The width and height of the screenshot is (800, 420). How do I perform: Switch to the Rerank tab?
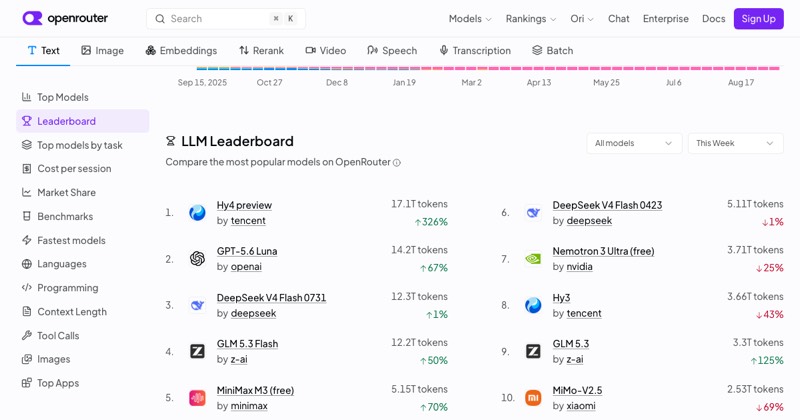coord(261,51)
